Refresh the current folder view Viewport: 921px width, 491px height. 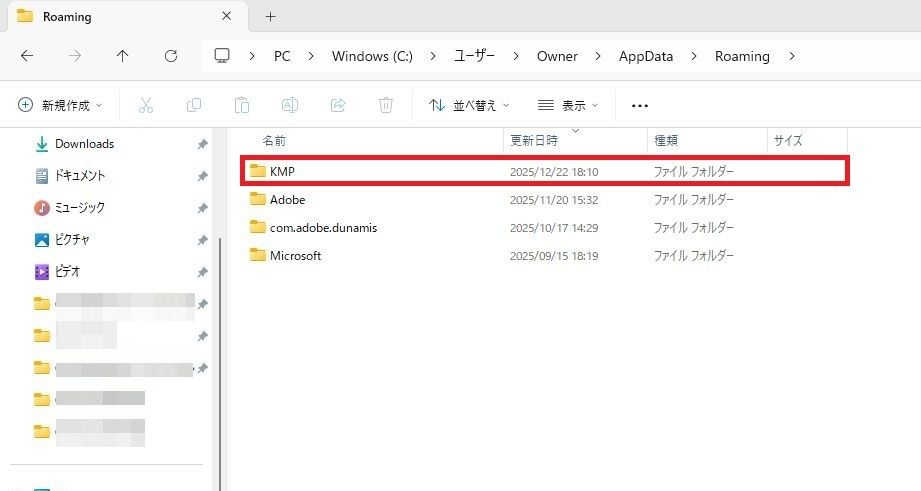coord(171,56)
